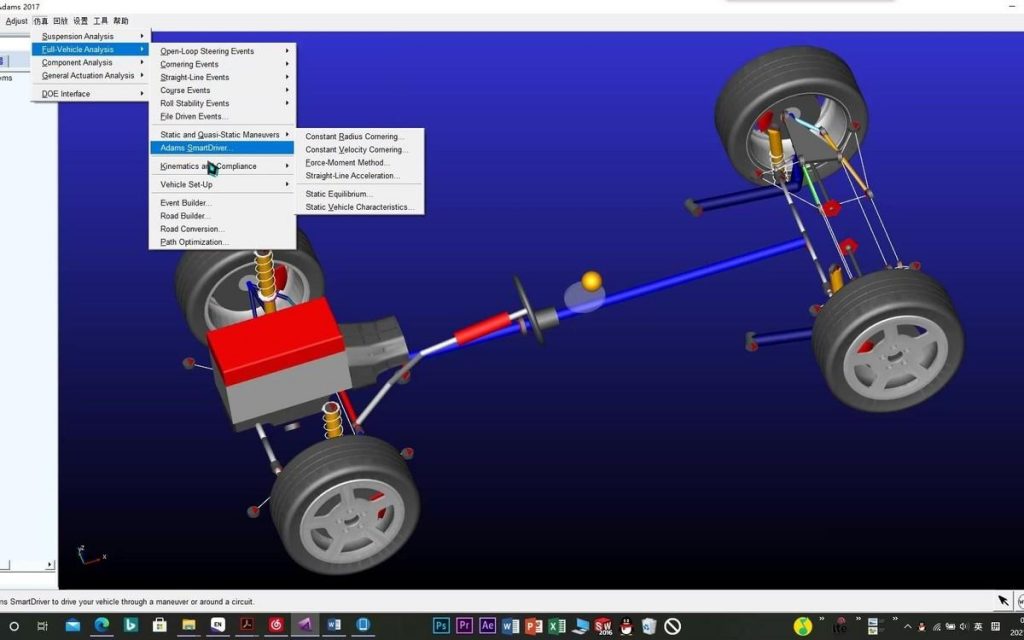Open Microsoft Store taskbar icon
This screenshot has height=640, width=1024.
click(x=160, y=626)
